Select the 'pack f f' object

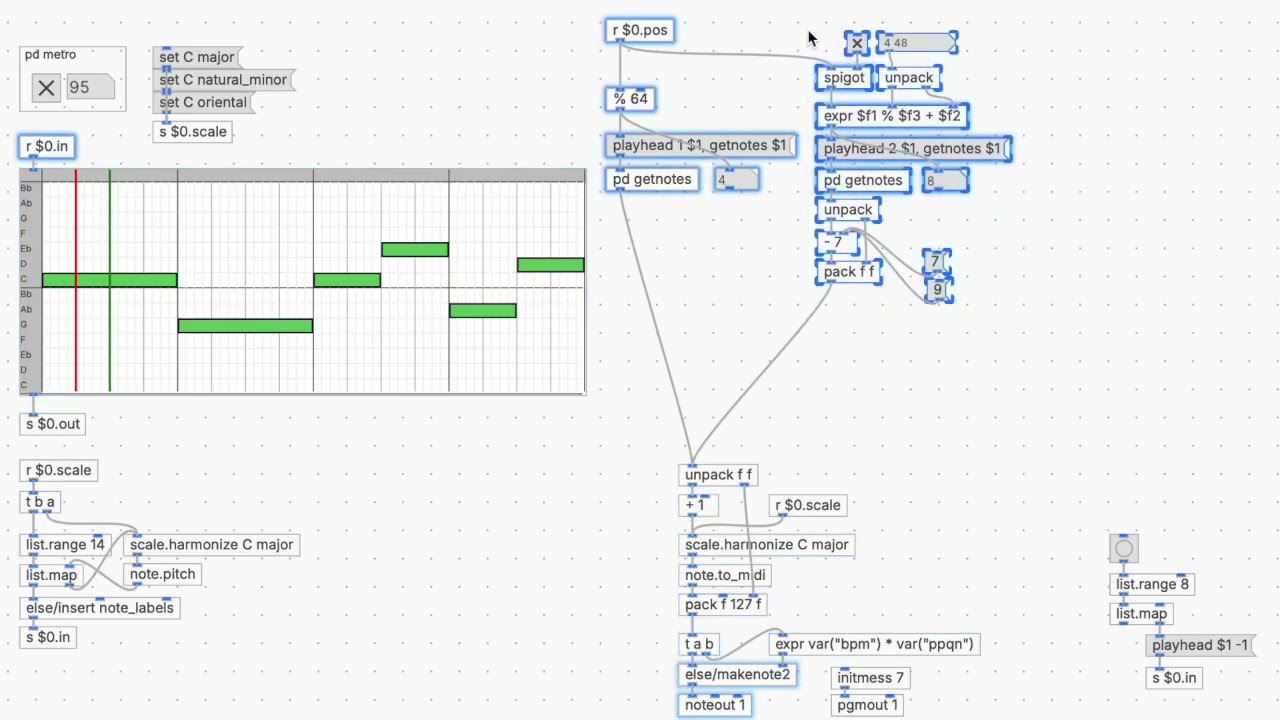click(849, 272)
